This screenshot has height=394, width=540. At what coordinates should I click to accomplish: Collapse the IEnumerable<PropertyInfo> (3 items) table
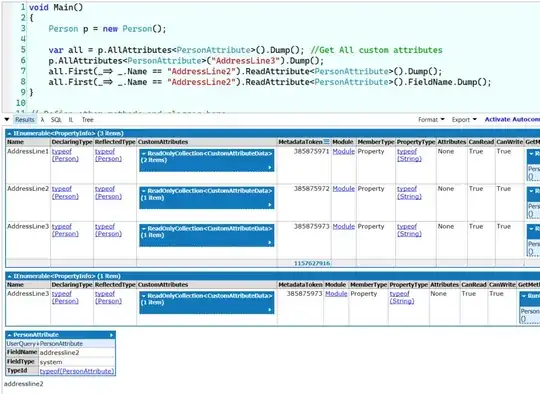coord(10,133)
